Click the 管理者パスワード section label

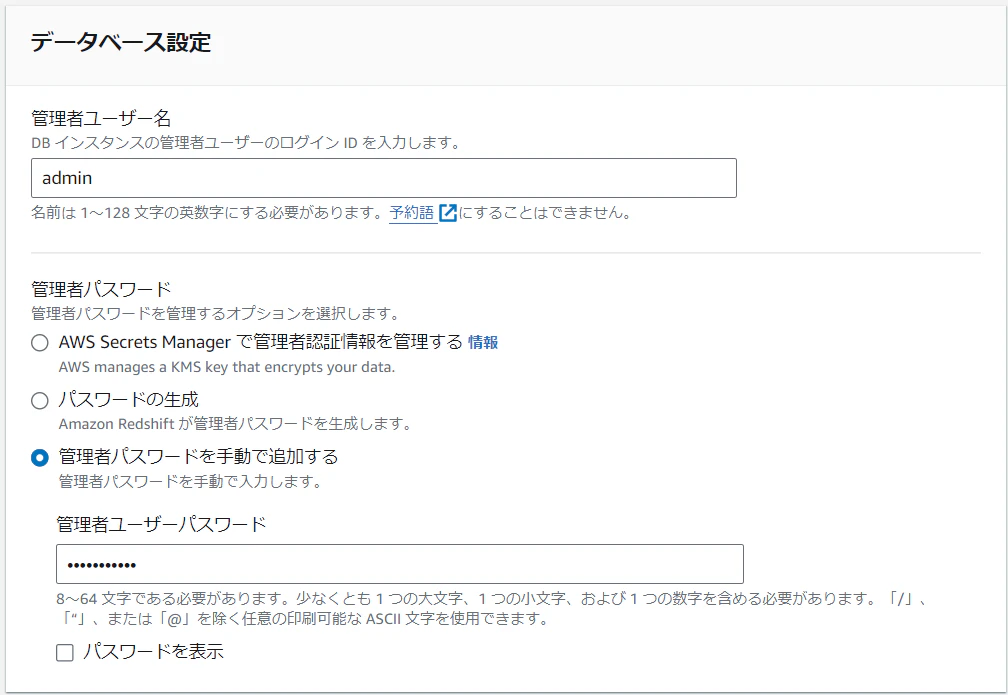point(101,289)
